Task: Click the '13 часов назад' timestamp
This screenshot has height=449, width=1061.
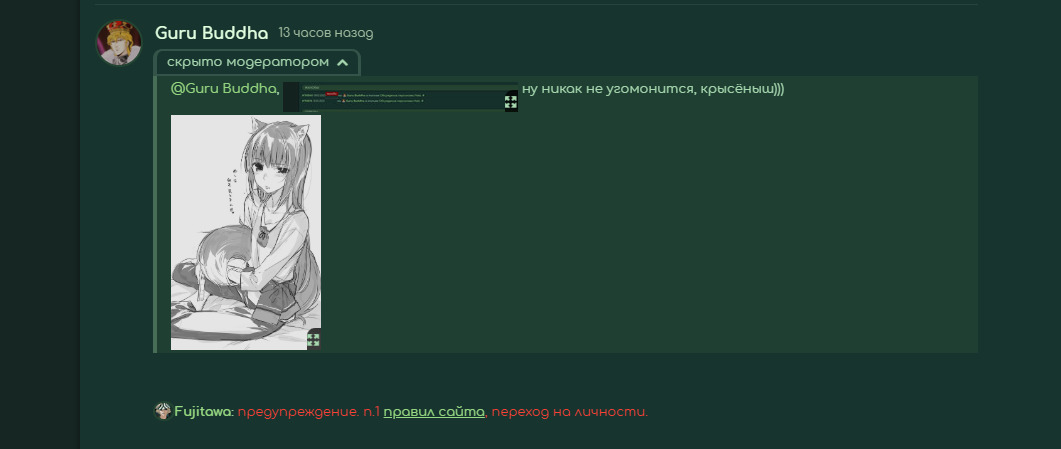Action: [326, 34]
